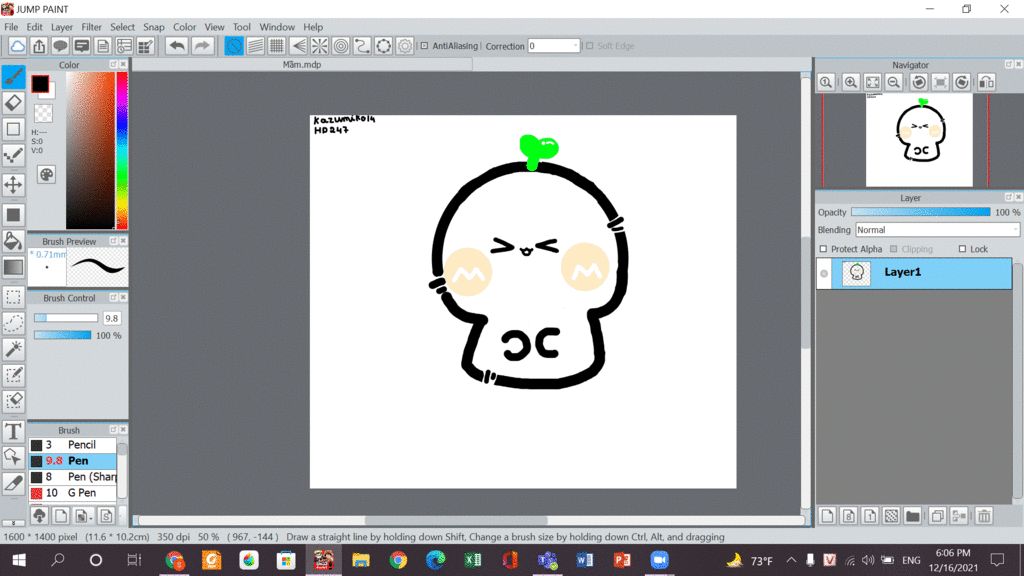Switch to the Mầm.mdp document tab
Viewport: 1024px width, 576px height.
click(302, 65)
